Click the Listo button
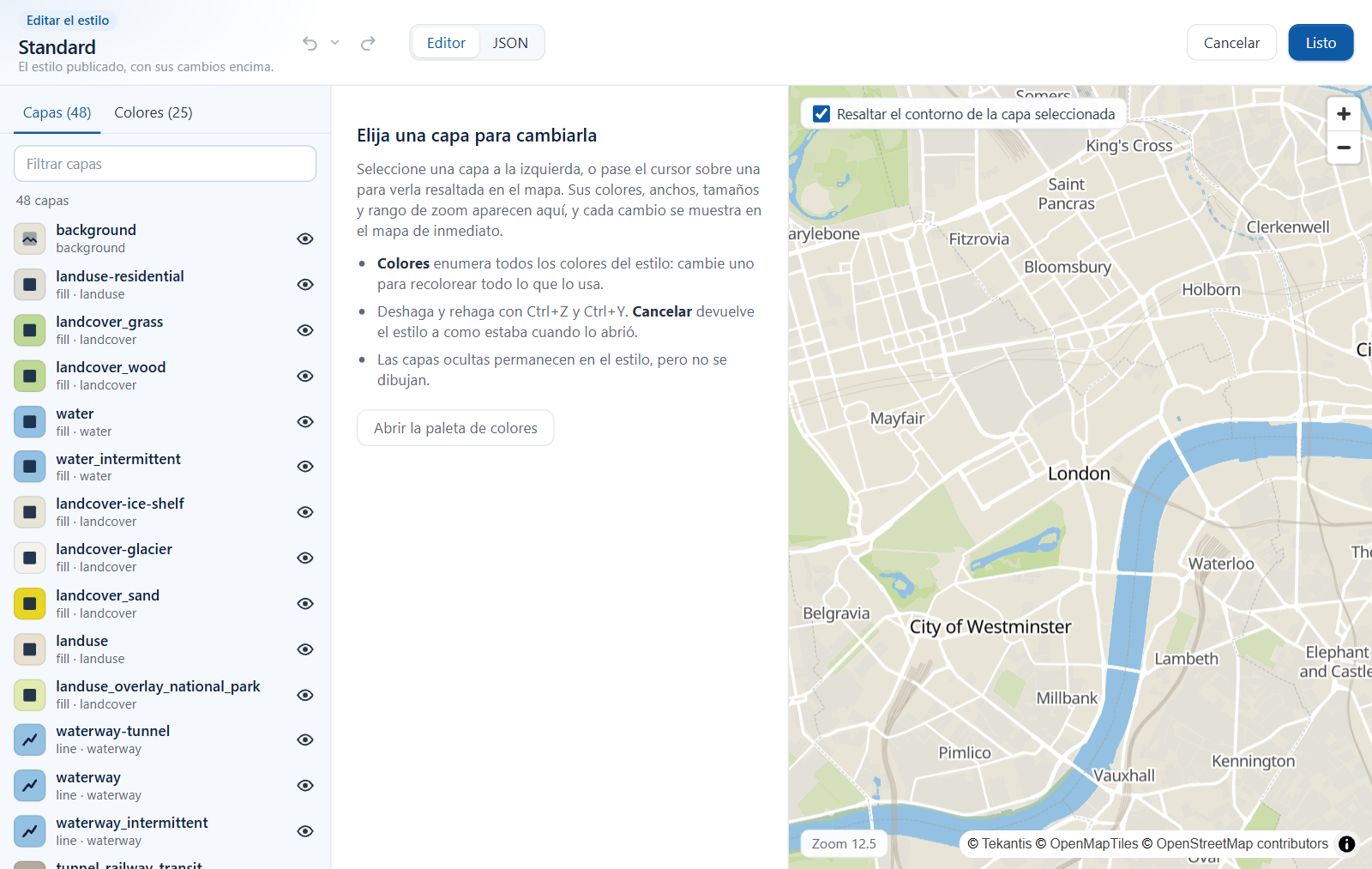Viewport: 1372px width, 869px height. [x=1321, y=43]
